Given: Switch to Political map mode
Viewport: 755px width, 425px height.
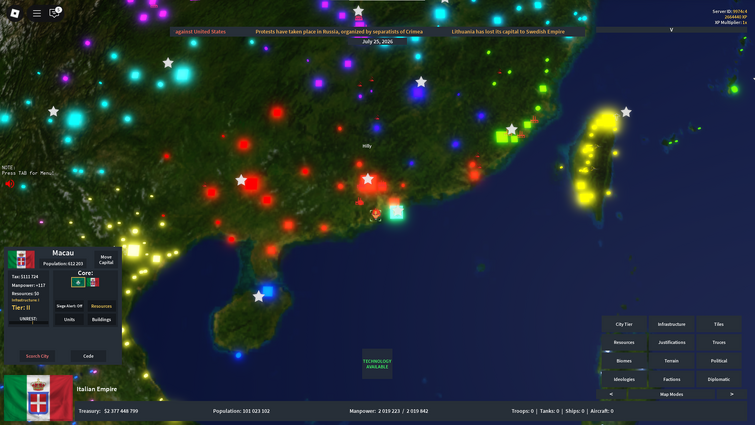Looking at the screenshot, I should (x=719, y=361).
